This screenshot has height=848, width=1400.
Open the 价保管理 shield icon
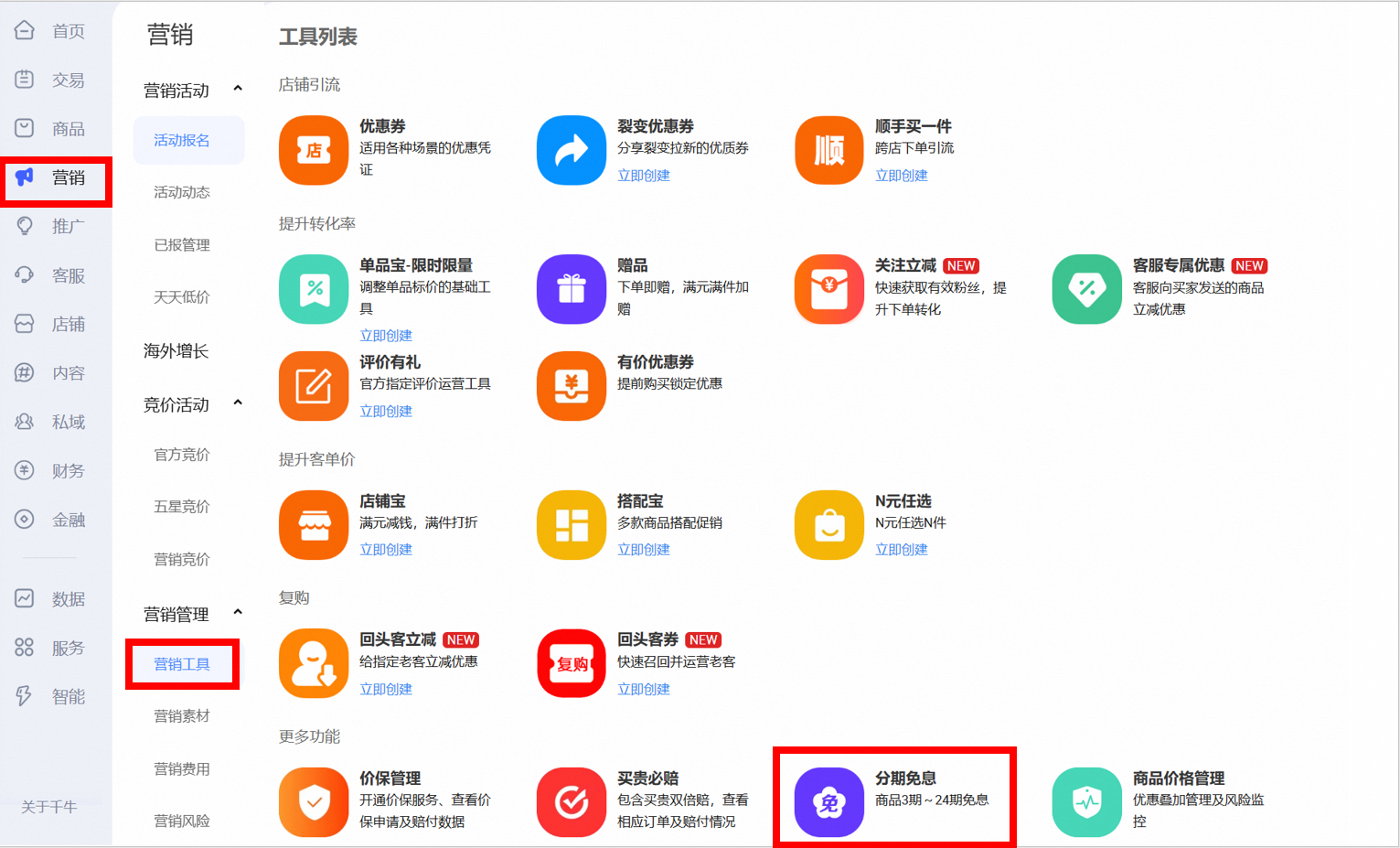point(314,802)
